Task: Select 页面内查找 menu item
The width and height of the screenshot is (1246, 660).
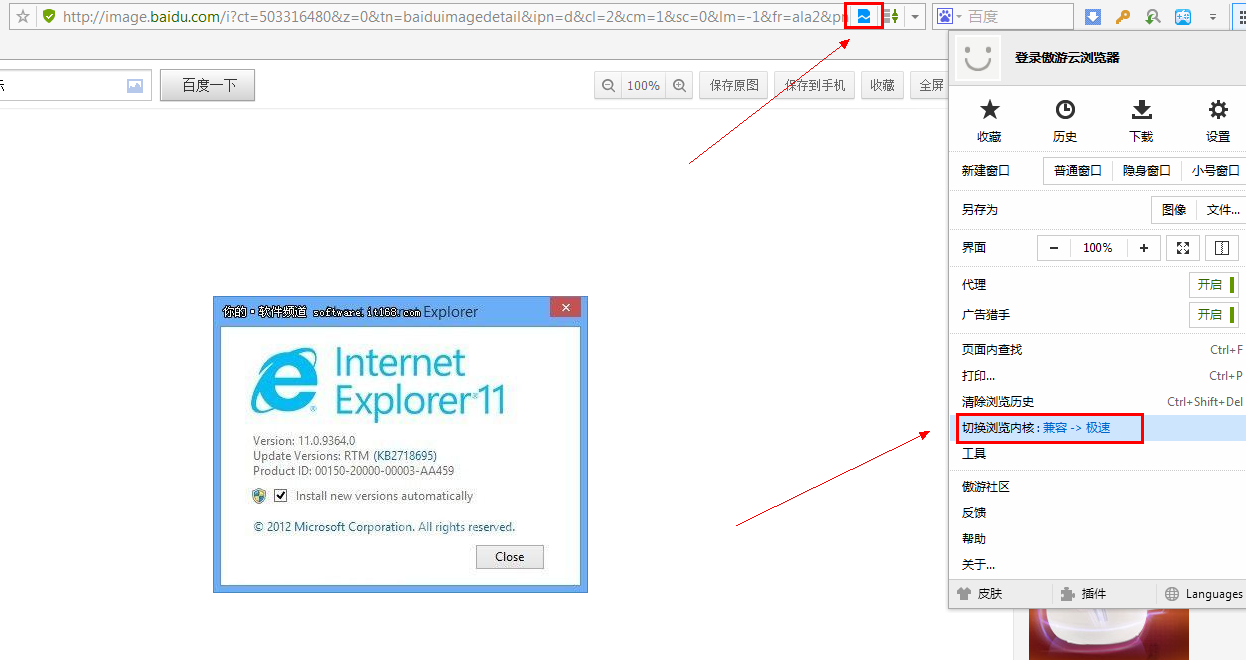Action: pos(1097,350)
